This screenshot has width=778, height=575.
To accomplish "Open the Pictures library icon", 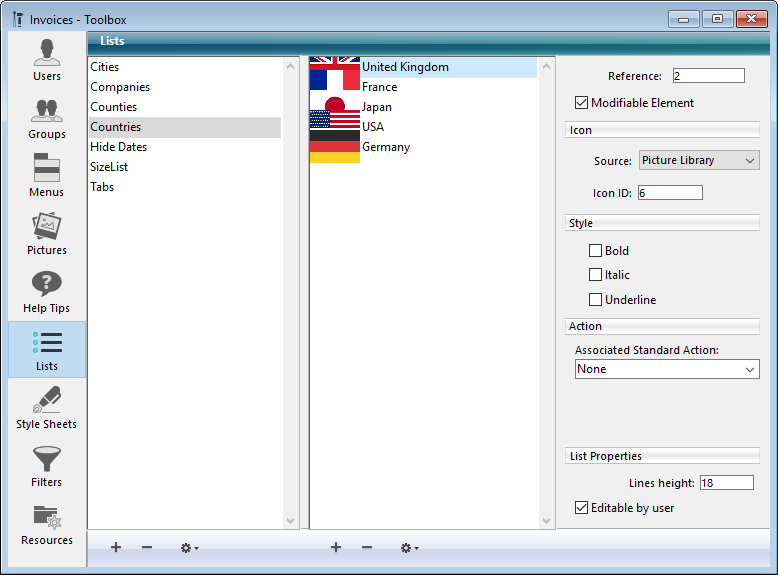I will click(x=47, y=234).
